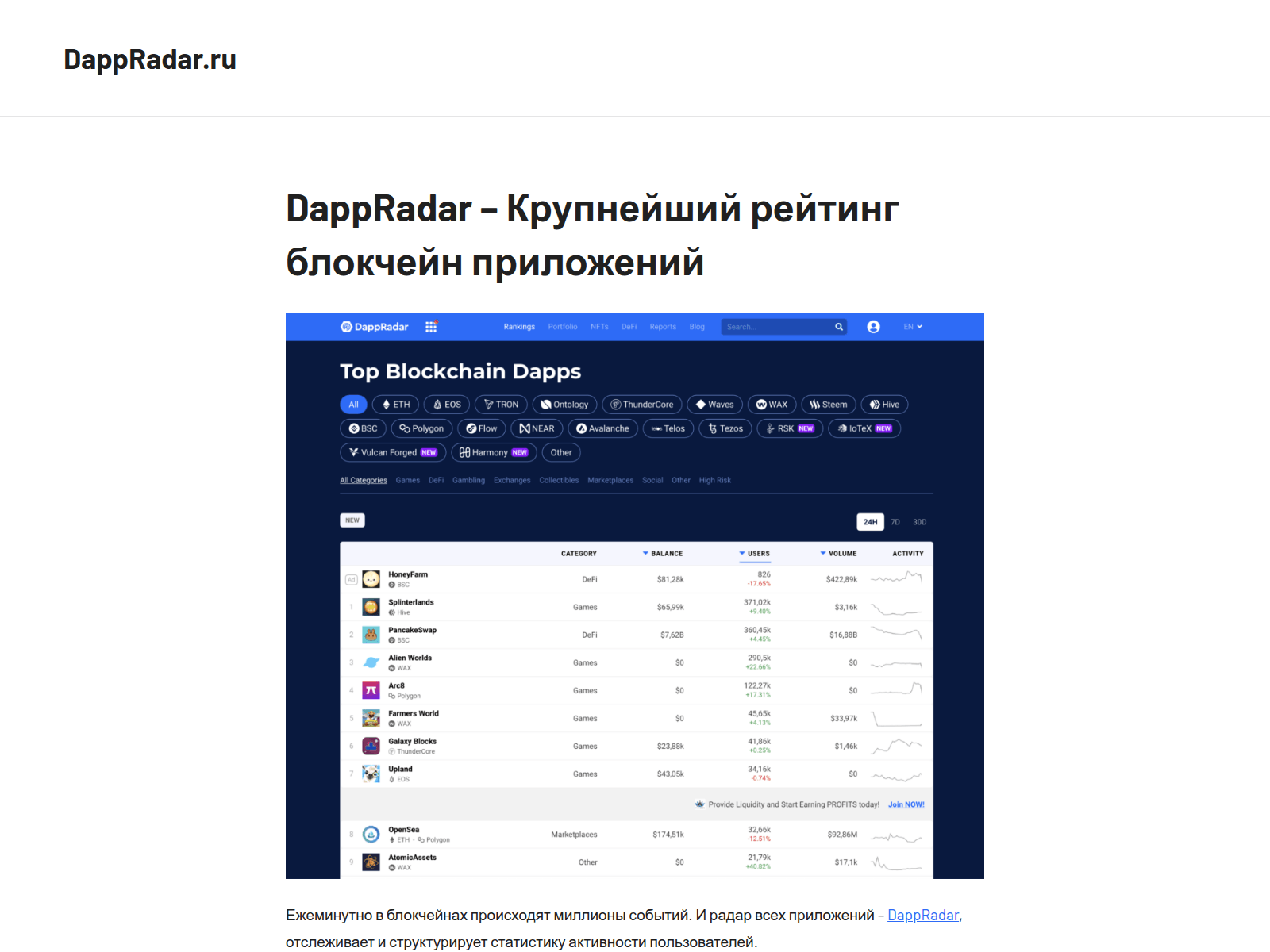Click the Farmers World dapp icon
This screenshot has height=952, width=1270.
pyautogui.click(x=371, y=718)
